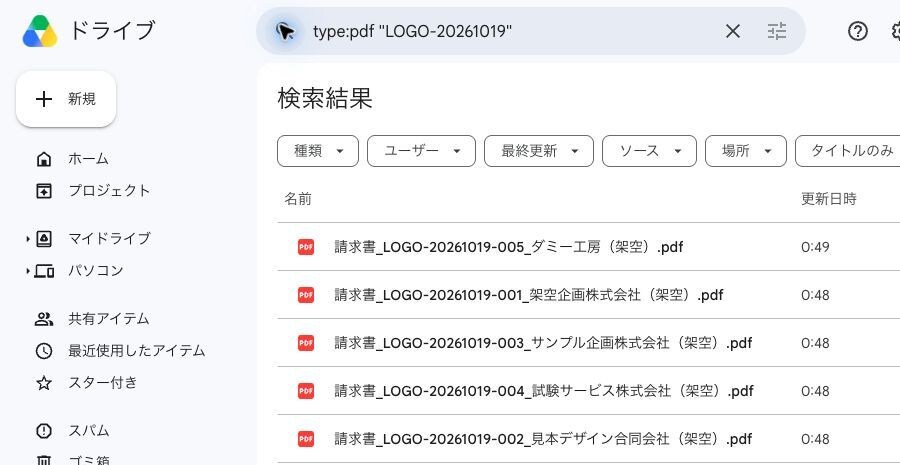The width and height of the screenshot is (900, 465).
Task: Click 0:48 time of 001_架空企画株式会社 row
Action: coord(815,296)
